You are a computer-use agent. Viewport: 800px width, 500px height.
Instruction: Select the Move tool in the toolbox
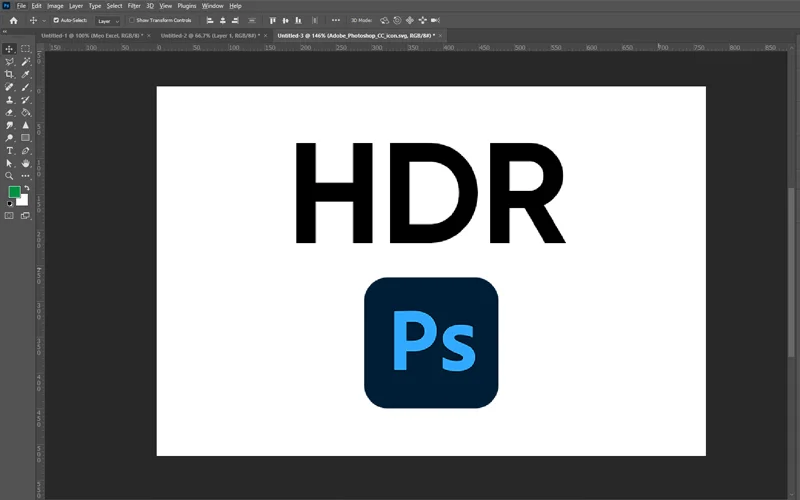coord(9,49)
